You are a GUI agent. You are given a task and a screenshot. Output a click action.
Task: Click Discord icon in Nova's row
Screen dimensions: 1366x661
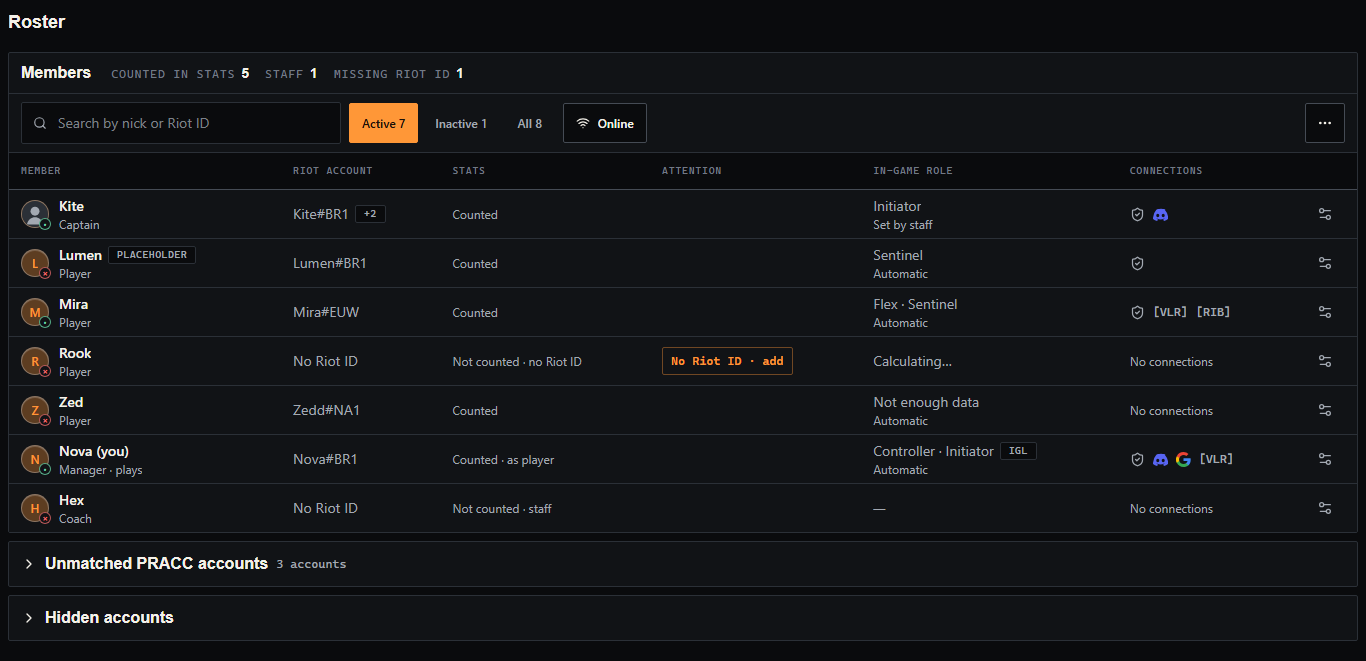click(1160, 459)
